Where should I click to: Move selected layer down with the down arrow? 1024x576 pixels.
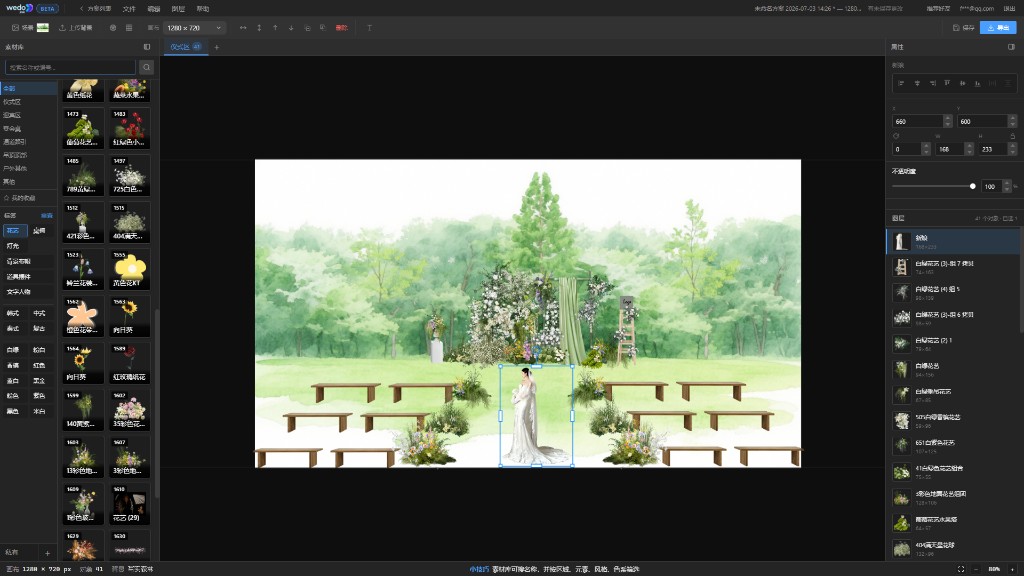pyautogui.click(x=291, y=28)
